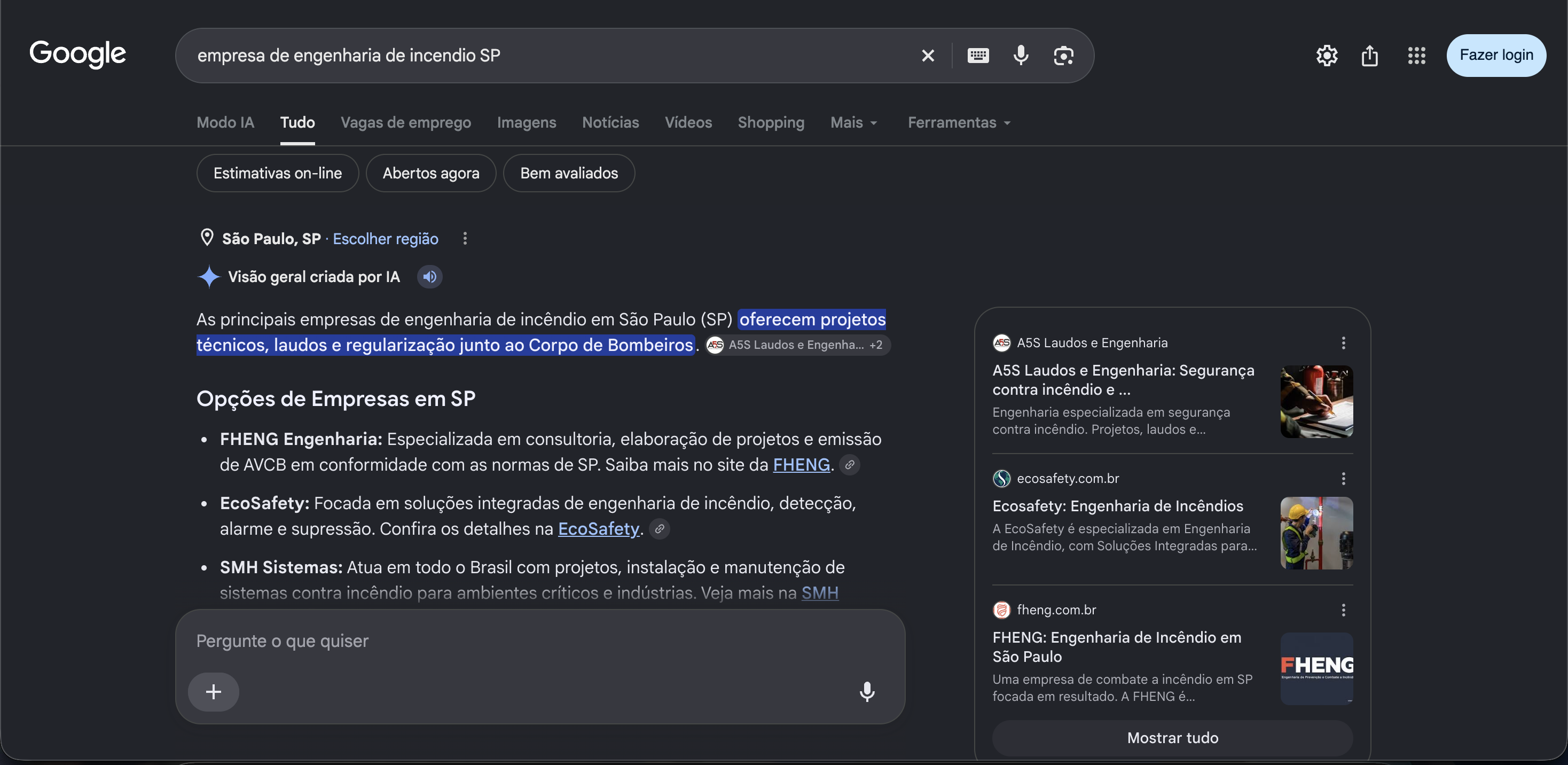Open FHENG: Engenharia de Incêndio em São Paulo result
This screenshot has height=765, width=1568.
(1116, 647)
